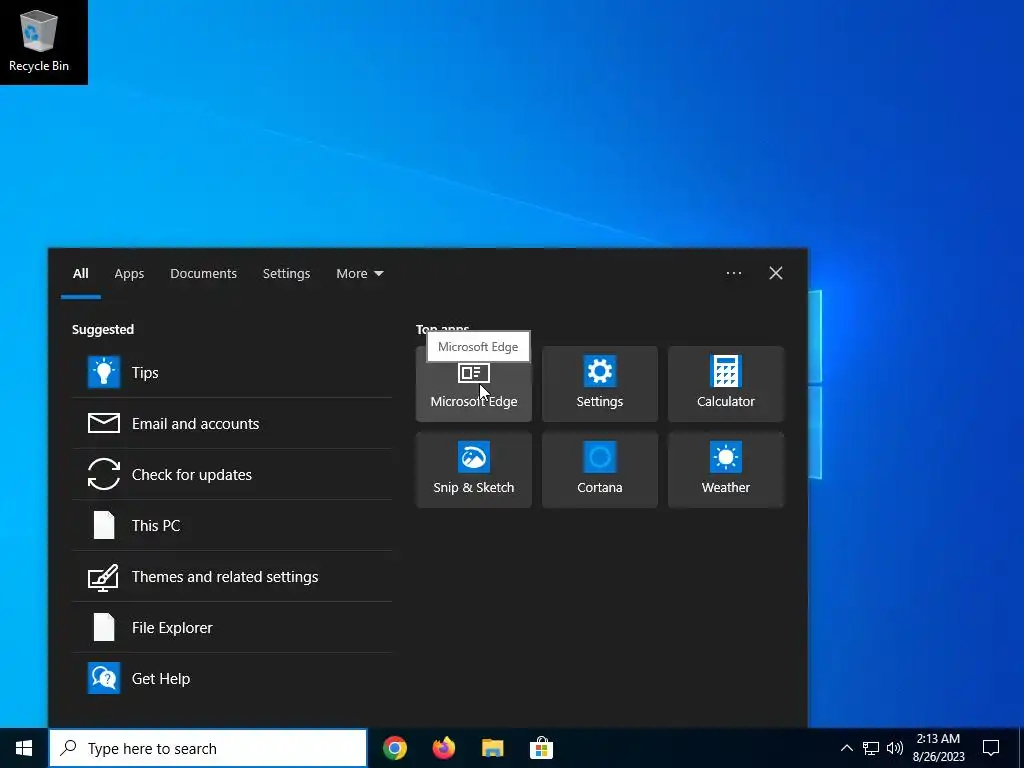The height and width of the screenshot is (768, 1024).
Task: Switch to the All search tab
Action: point(80,274)
